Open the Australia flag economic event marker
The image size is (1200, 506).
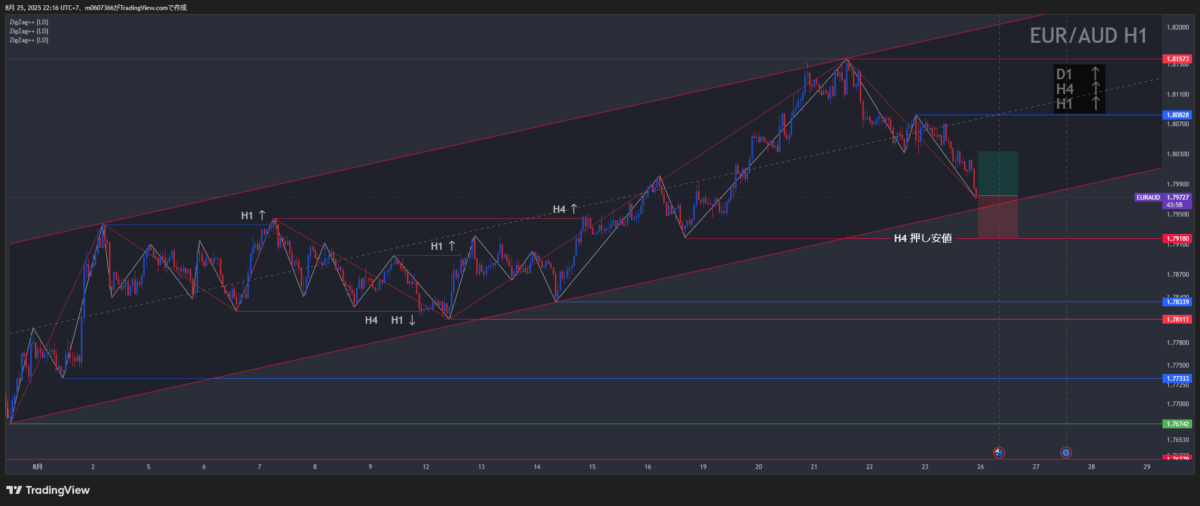tap(998, 452)
